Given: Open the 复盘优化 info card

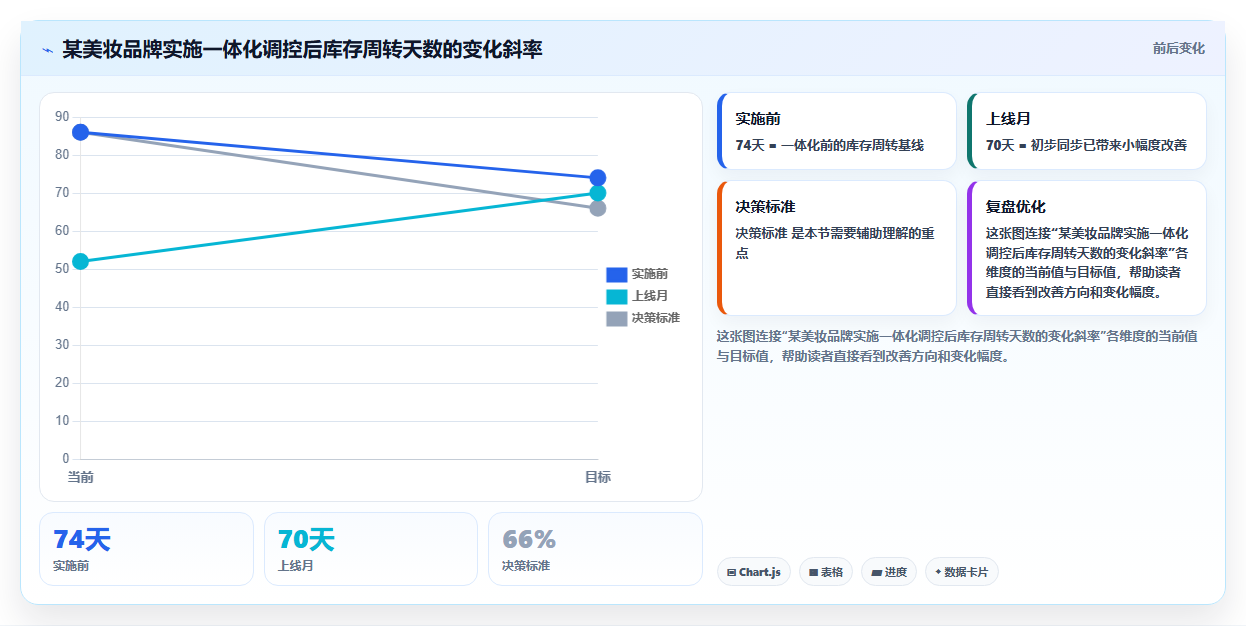Looking at the screenshot, I should [1087, 248].
